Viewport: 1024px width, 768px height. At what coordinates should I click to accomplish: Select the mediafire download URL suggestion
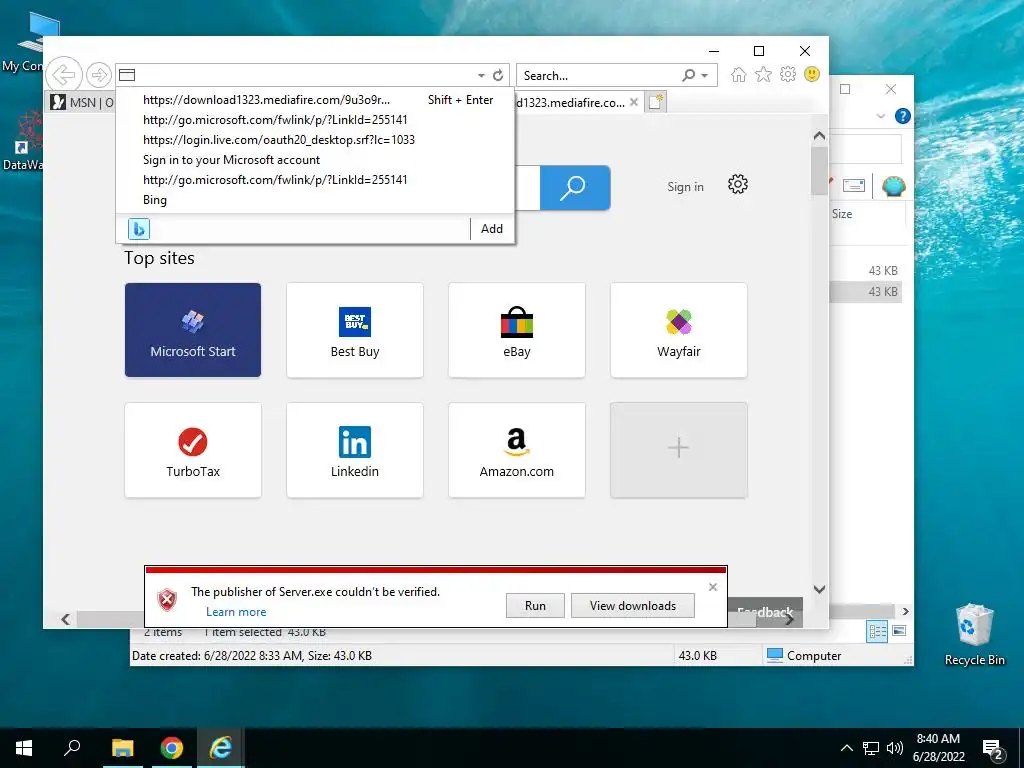pyautogui.click(x=315, y=100)
